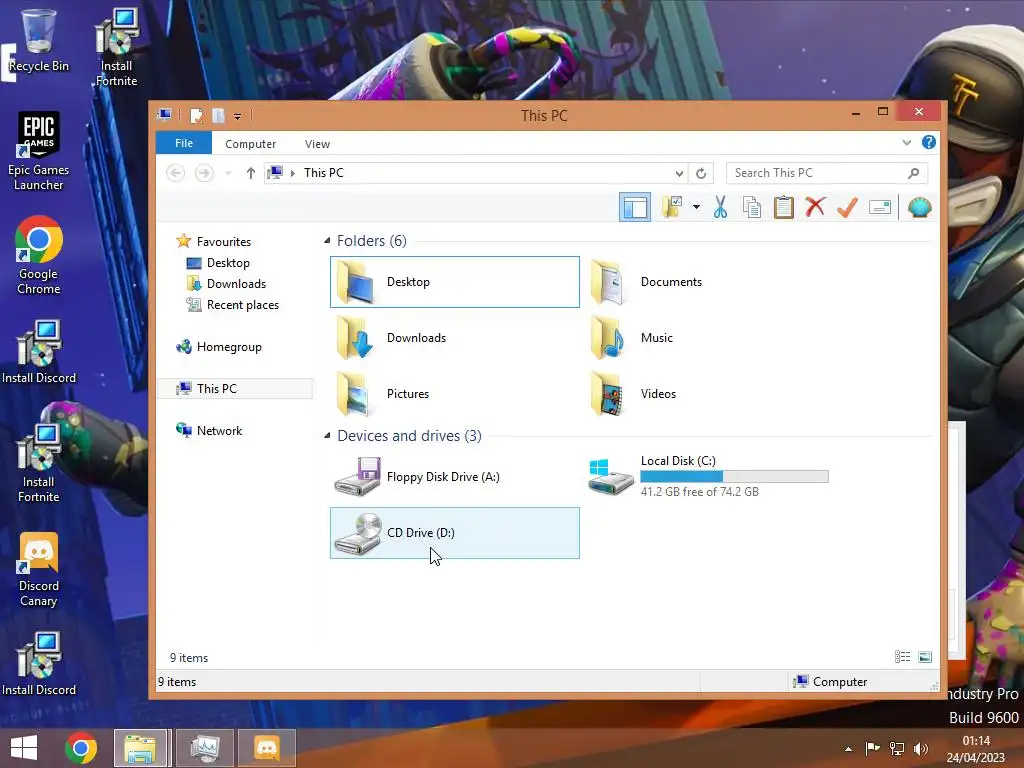Image resolution: width=1024 pixels, height=768 pixels.
Task: Click the Copy toolbar icon
Action: (752, 208)
